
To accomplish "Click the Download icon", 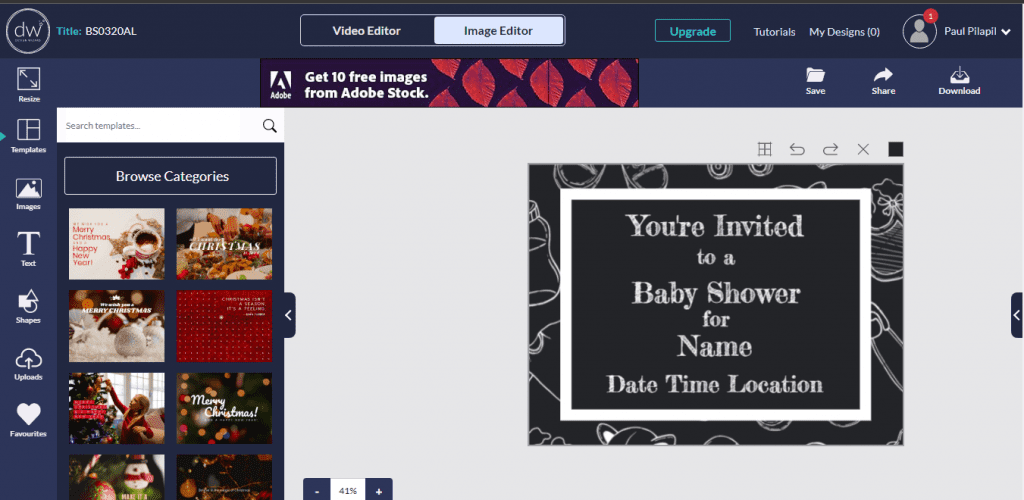I will click(959, 77).
